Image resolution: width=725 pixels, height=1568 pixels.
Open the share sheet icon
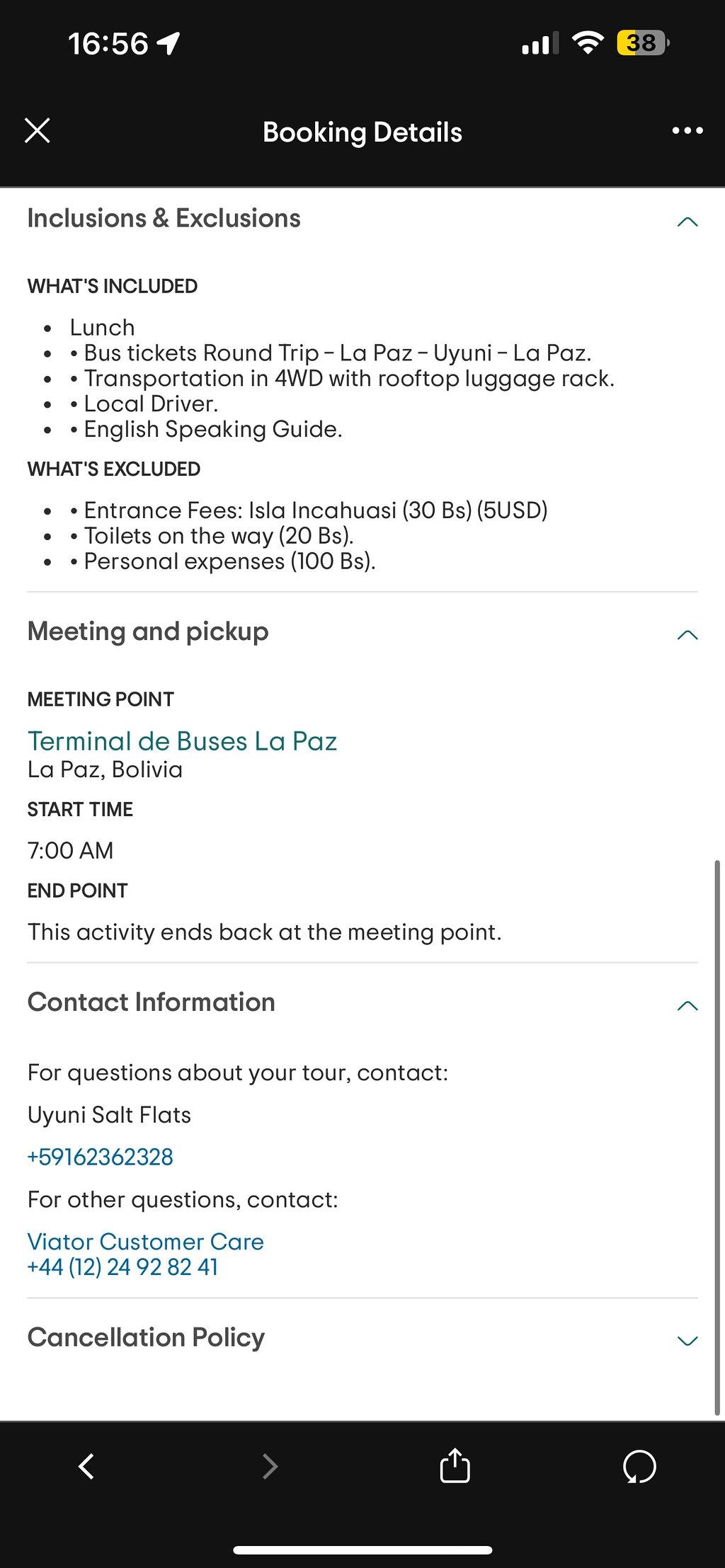pyautogui.click(x=455, y=1465)
